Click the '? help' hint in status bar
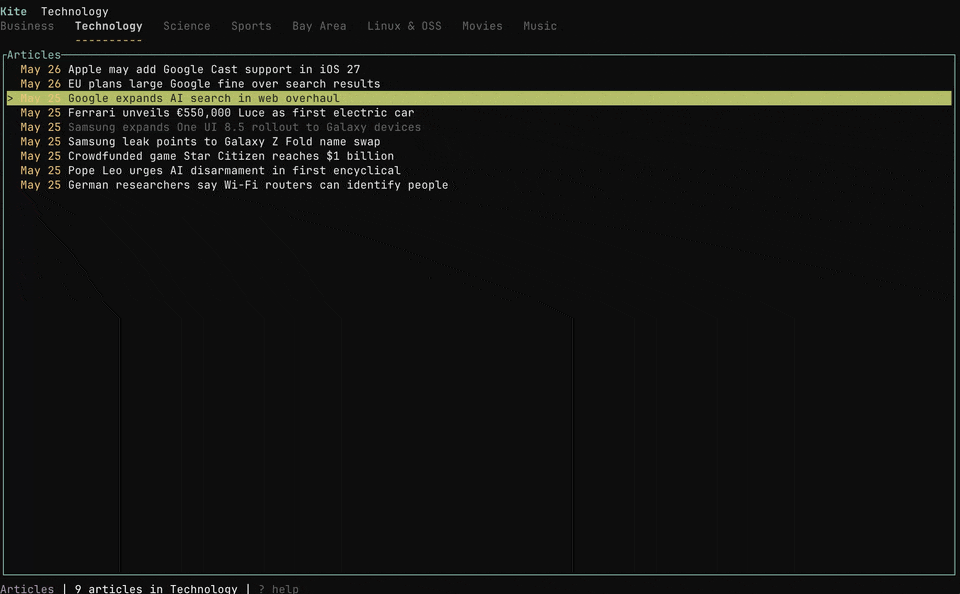Viewport: 960px width, 594px height. point(279,588)
